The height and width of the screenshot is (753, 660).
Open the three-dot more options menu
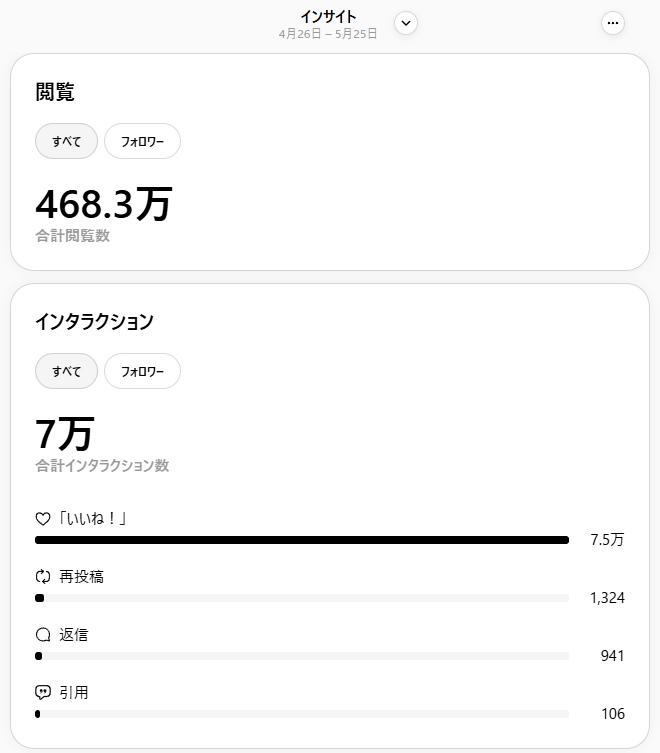613,23
